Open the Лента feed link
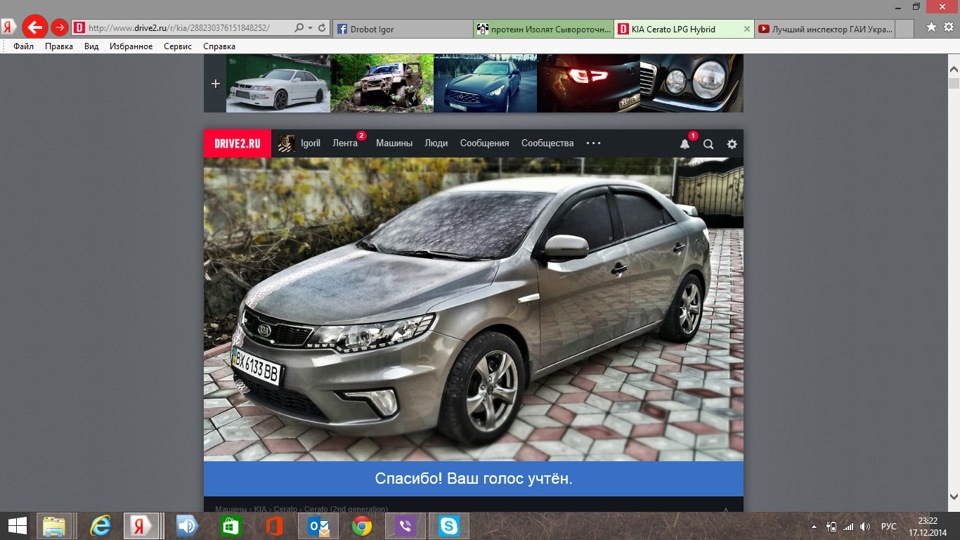 [345, 143]
